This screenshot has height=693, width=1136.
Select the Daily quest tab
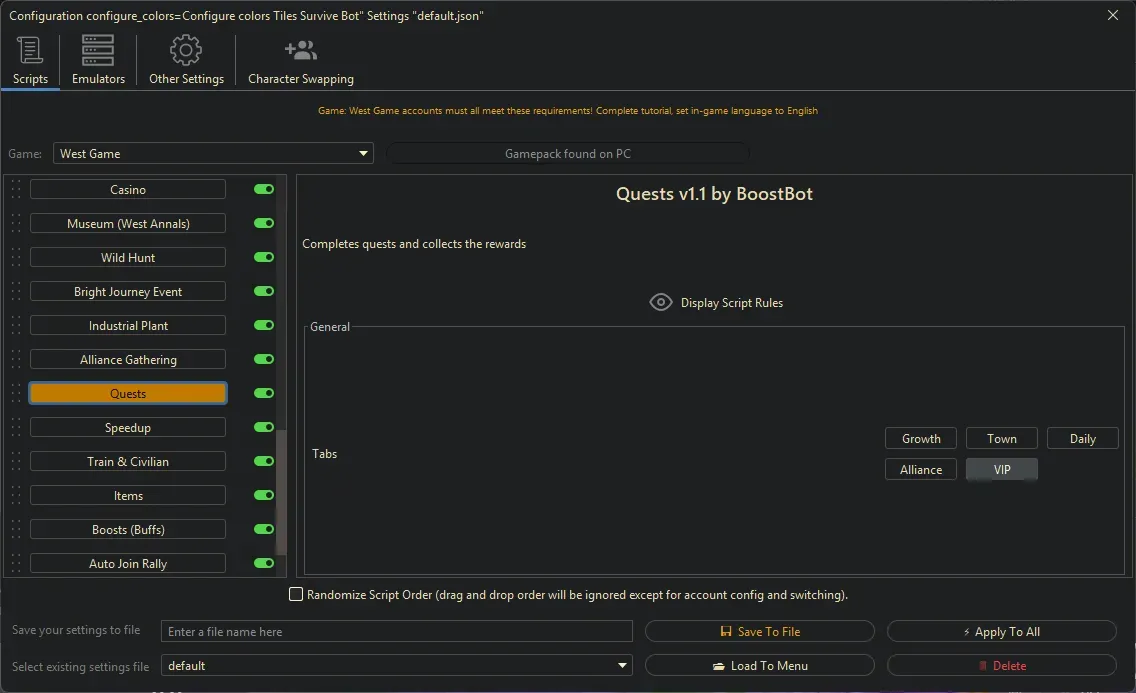click(x=1082, y=438)
